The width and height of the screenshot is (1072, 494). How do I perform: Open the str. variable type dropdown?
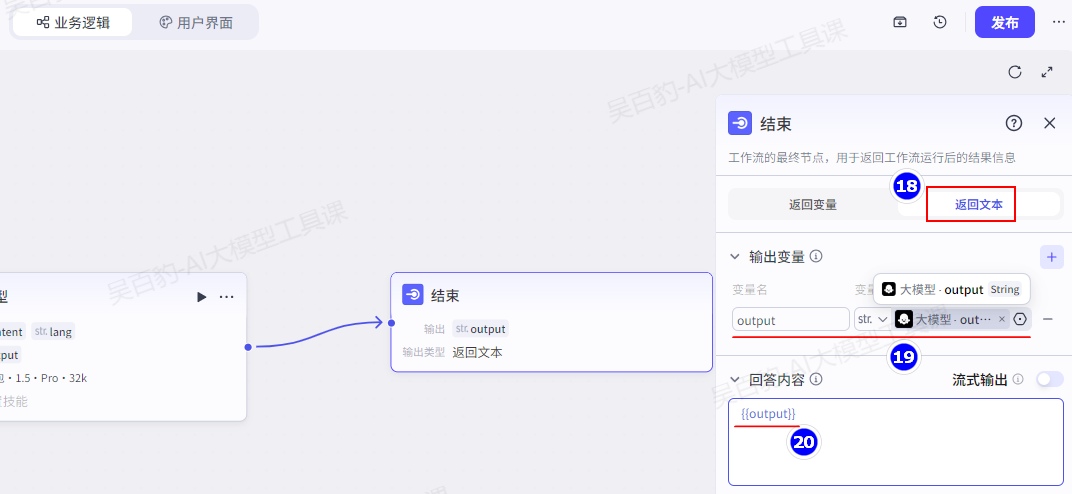[871, 319]
